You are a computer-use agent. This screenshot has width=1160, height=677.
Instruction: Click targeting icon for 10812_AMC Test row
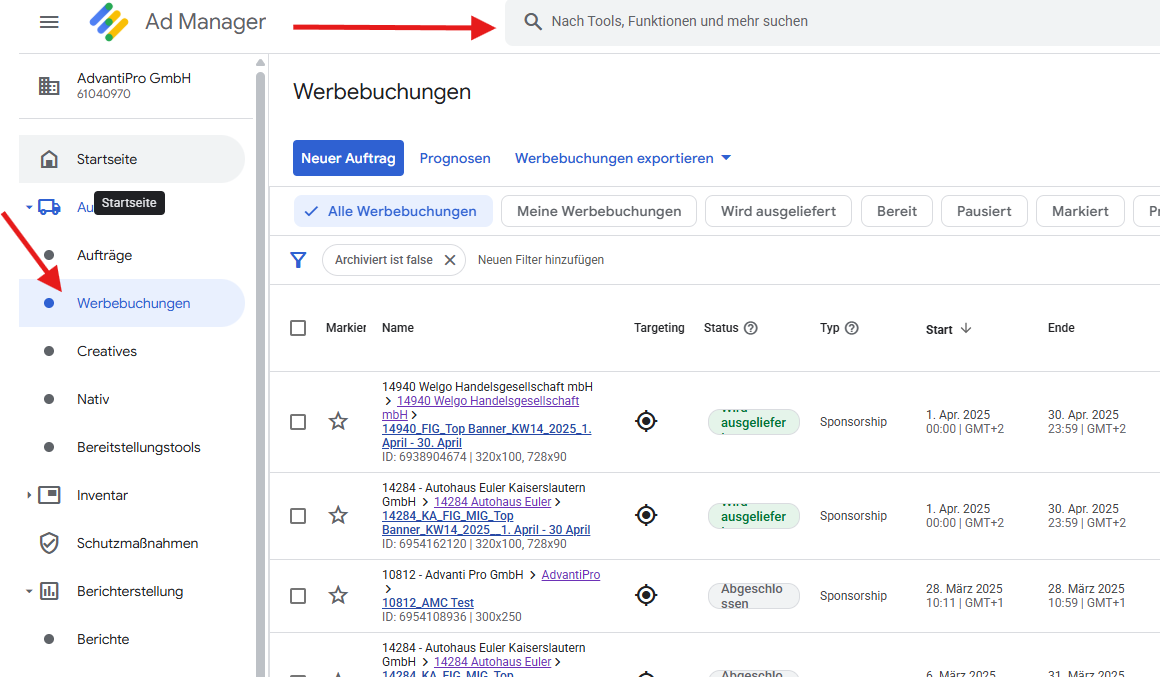tap(646, 595)
